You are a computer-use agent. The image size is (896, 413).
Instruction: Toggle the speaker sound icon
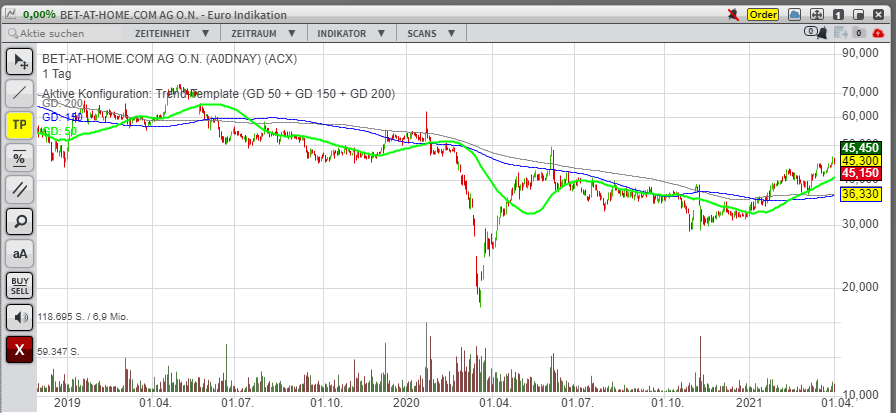pos(20,317)
